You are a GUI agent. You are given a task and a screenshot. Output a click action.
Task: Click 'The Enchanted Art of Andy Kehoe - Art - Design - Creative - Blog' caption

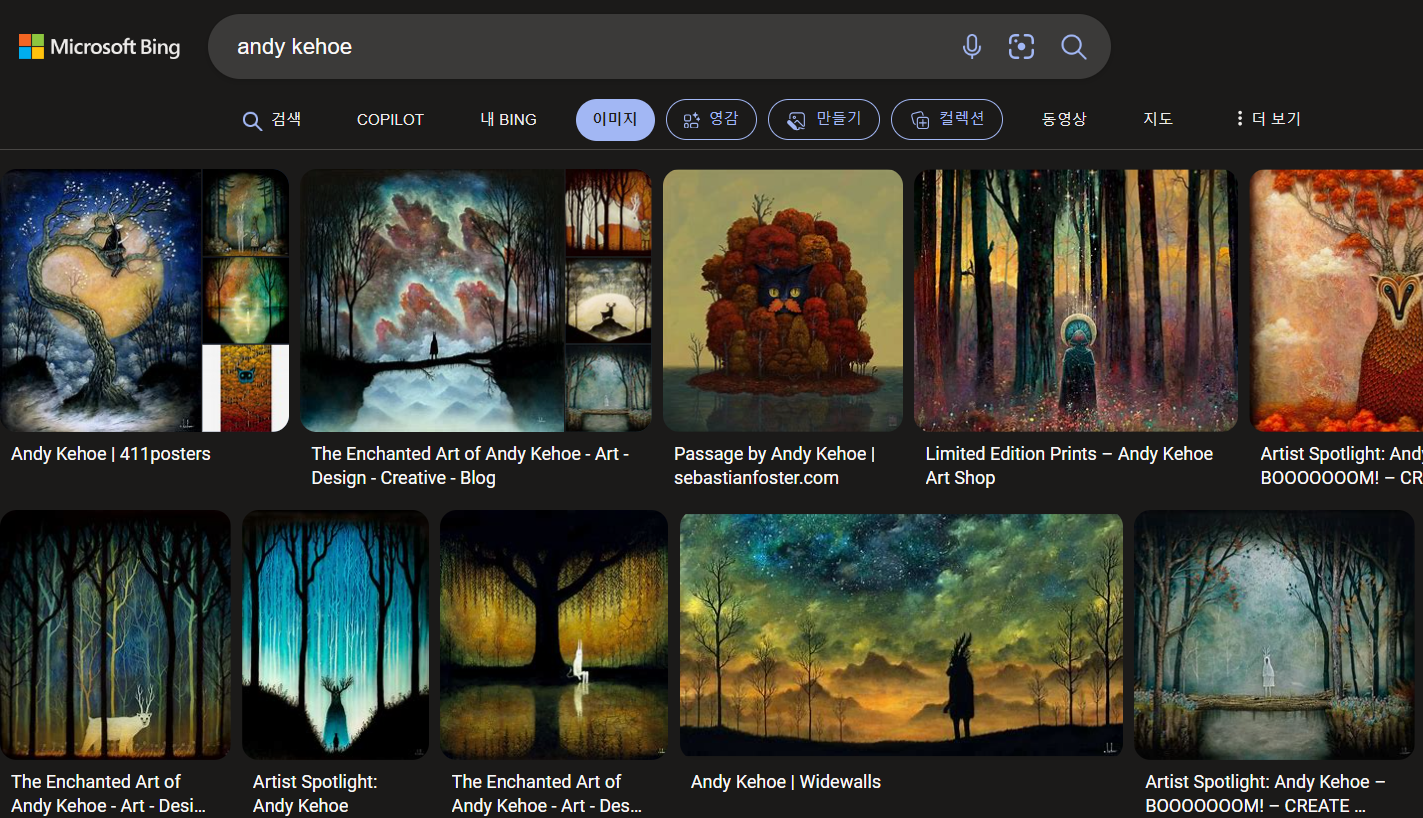[470, 466]
